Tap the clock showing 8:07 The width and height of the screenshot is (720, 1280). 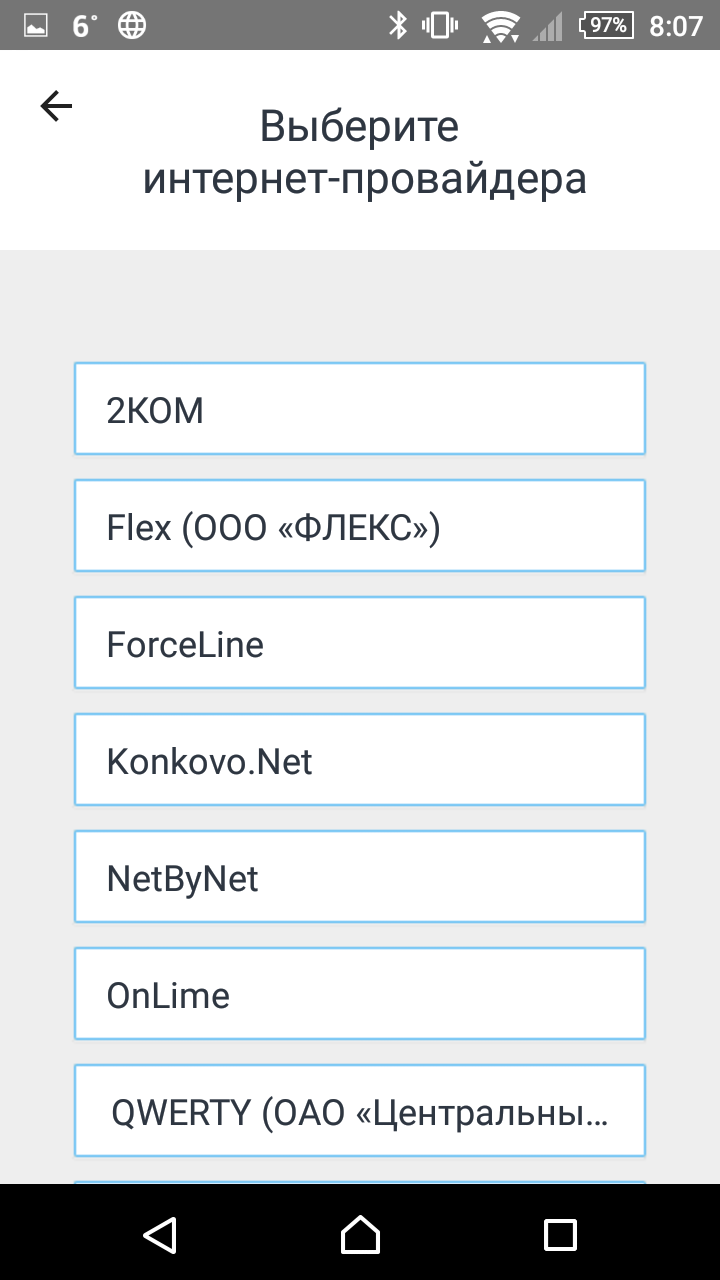[676, 26]
